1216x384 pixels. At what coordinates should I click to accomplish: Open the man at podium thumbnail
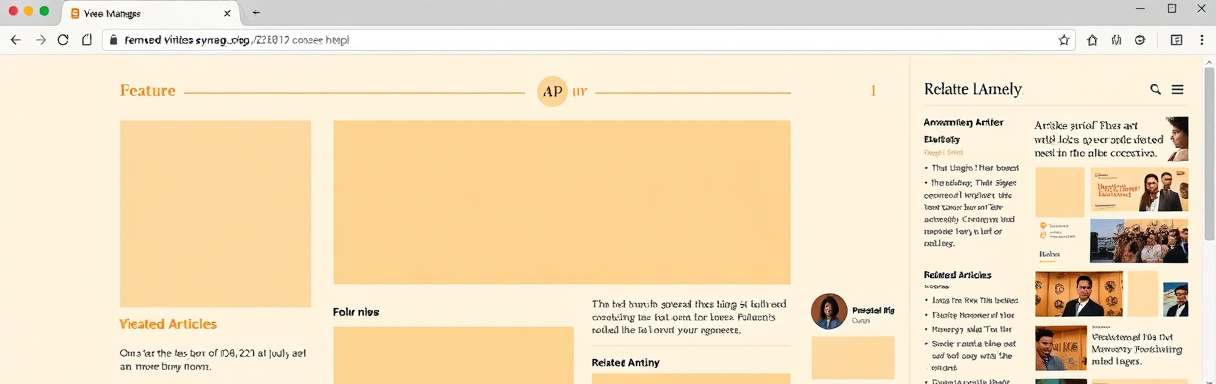coord(1079,294)
